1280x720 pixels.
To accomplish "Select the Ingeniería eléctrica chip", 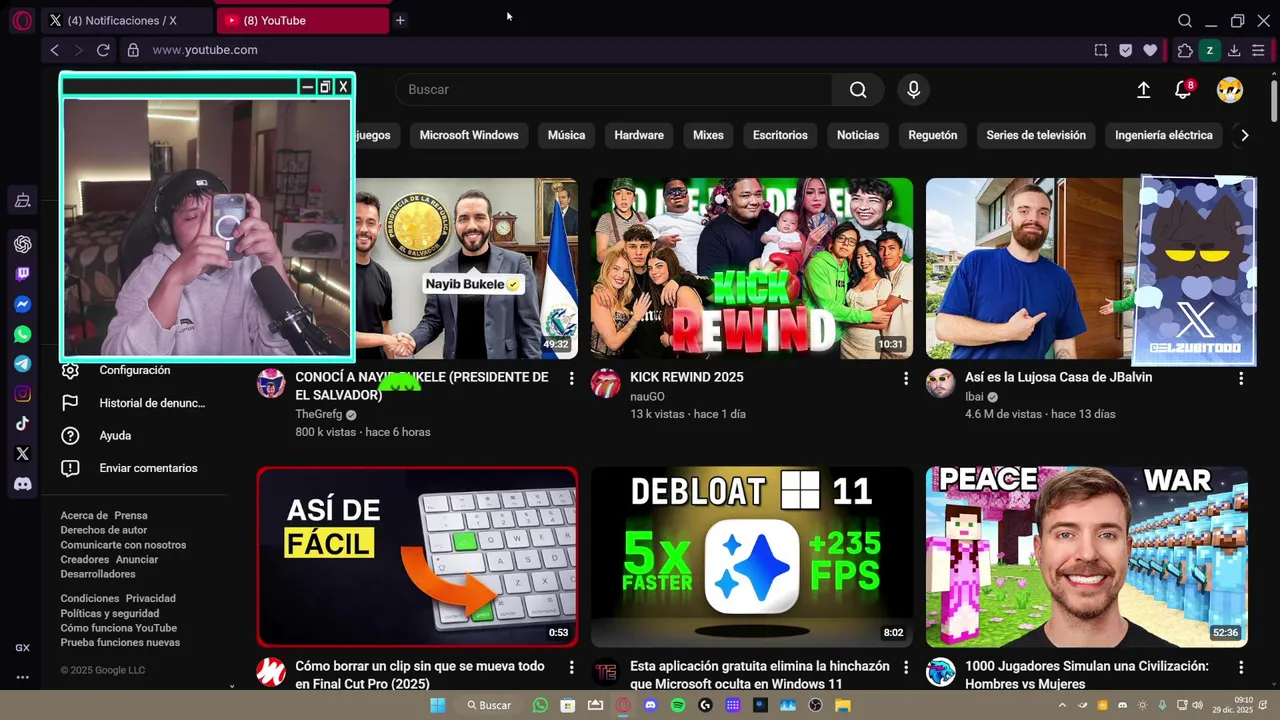I will click(1164, 135).
